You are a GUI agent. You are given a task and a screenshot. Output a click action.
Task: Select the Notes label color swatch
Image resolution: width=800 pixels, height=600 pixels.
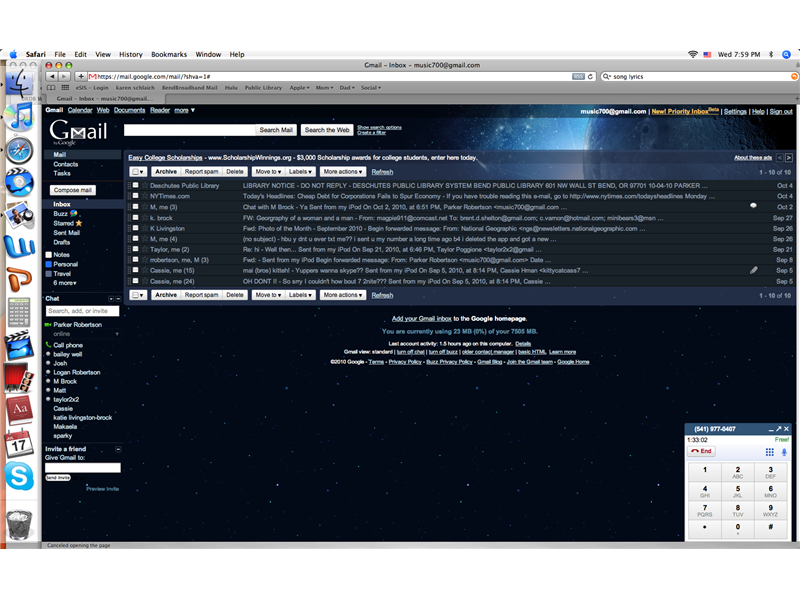(x=49, y=255)
